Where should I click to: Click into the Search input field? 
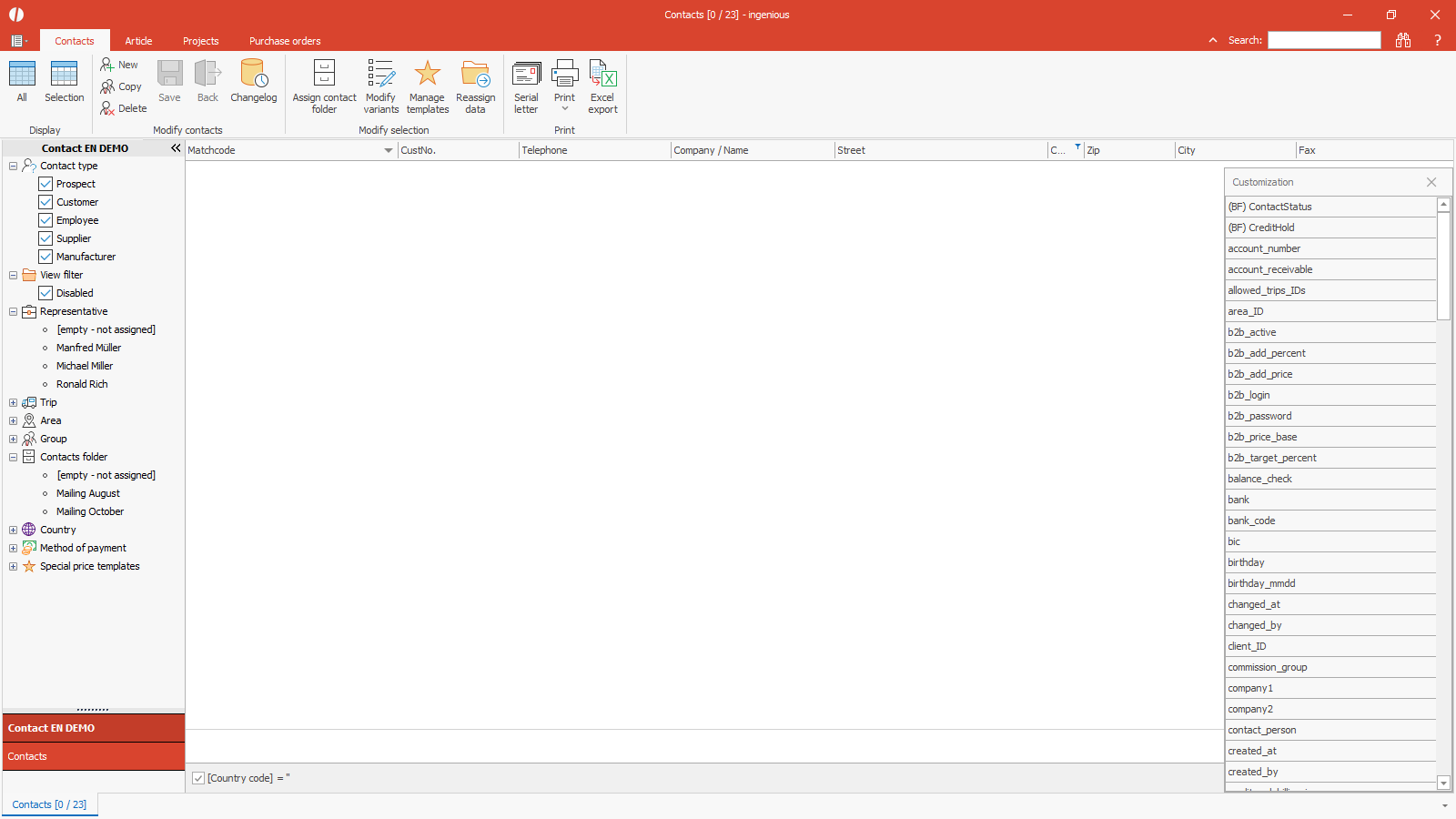click(x=1324, y=40)
